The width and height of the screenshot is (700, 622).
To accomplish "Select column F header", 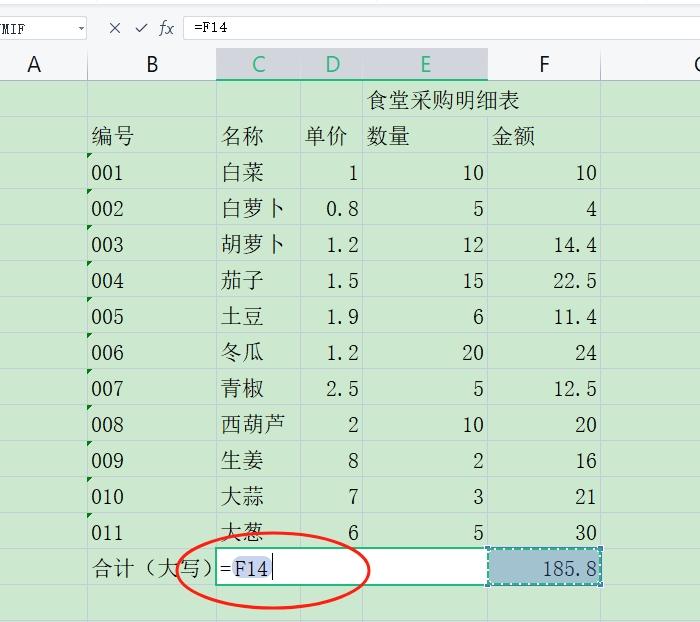I will pyautogui.click(x=544, y=64).
